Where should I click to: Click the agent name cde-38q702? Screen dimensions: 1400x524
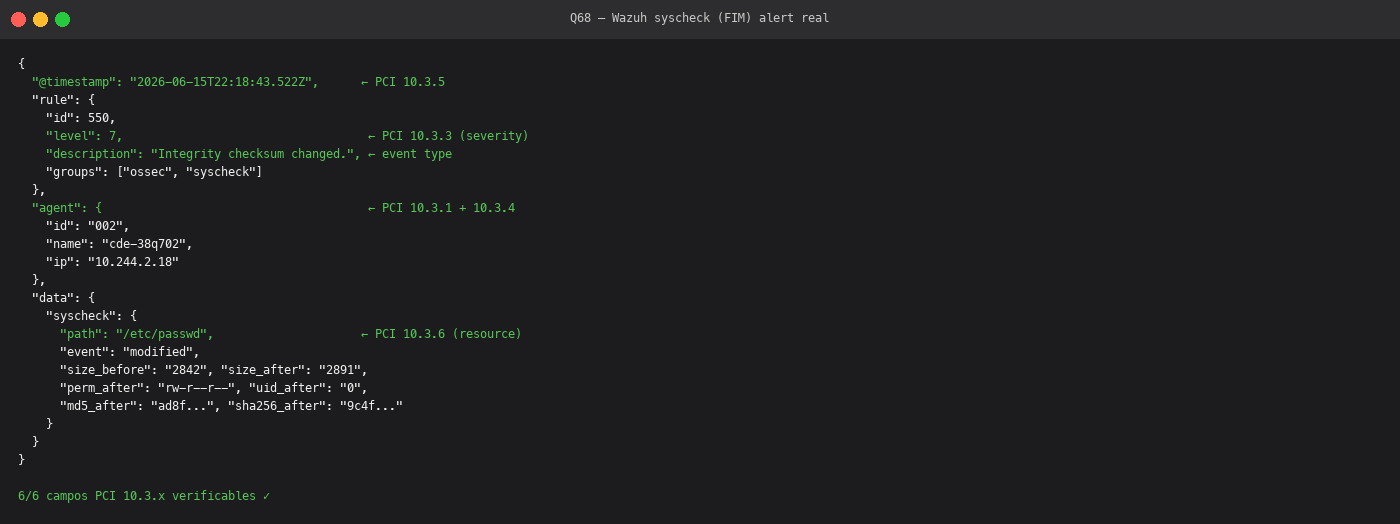[144, 244]
